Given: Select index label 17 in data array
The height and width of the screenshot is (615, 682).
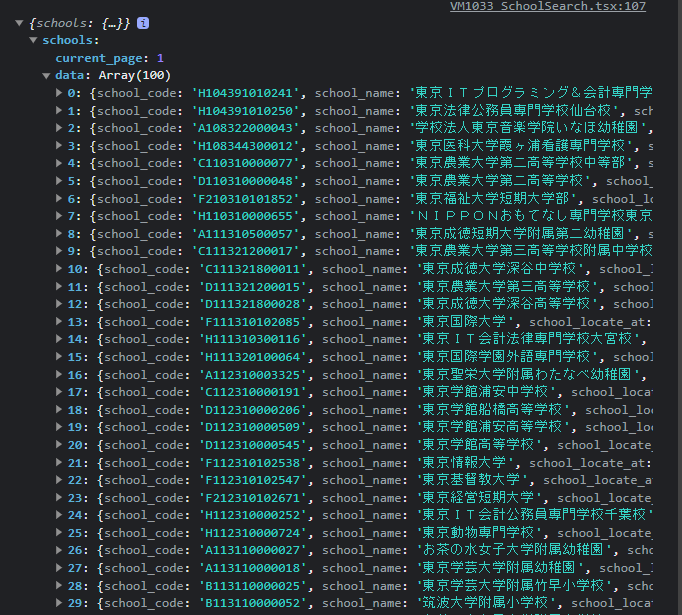Looking at the screenshot, I should 74,392.
